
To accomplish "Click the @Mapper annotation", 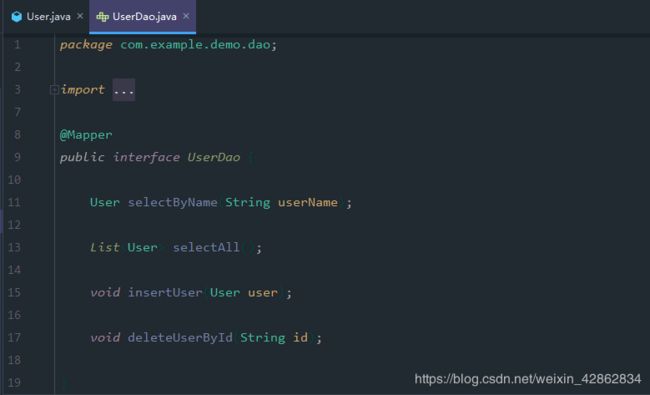I will [86, 135].
